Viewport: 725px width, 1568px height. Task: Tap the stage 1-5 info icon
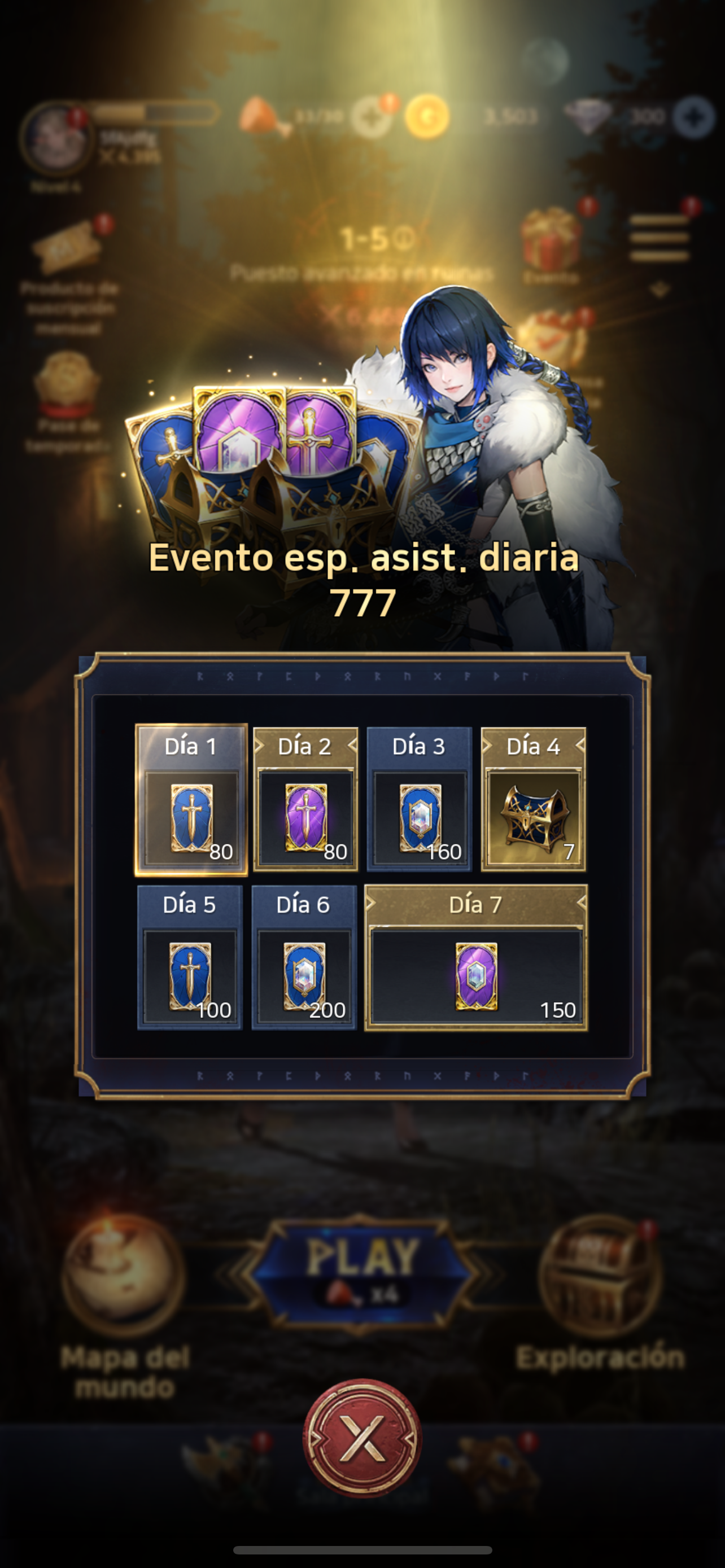pyautogui.click(x=403, y=239)
